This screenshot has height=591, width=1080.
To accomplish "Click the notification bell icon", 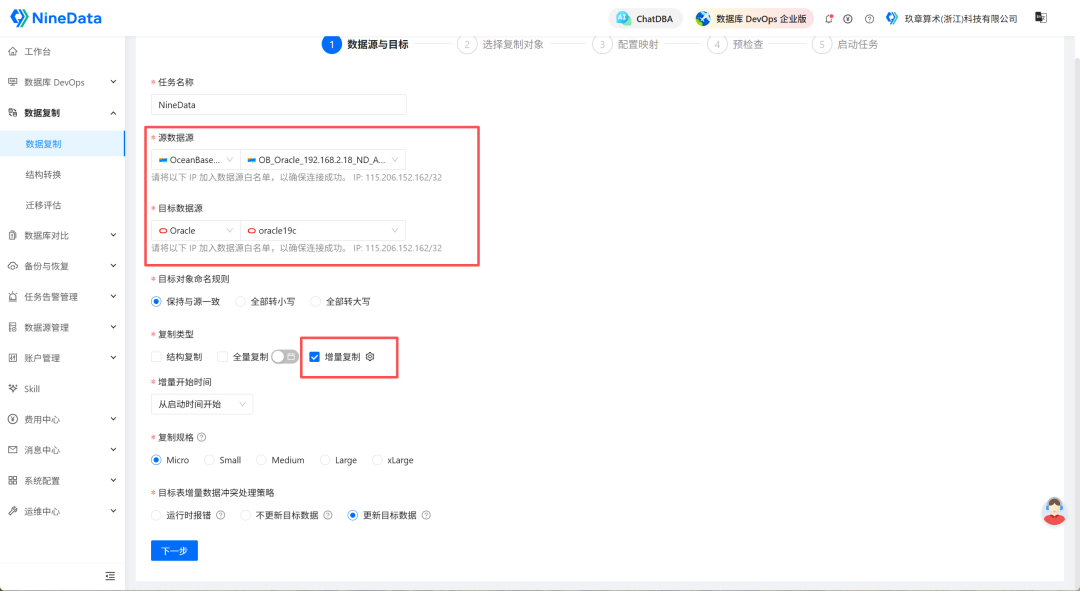I will (x=829, y=19).
